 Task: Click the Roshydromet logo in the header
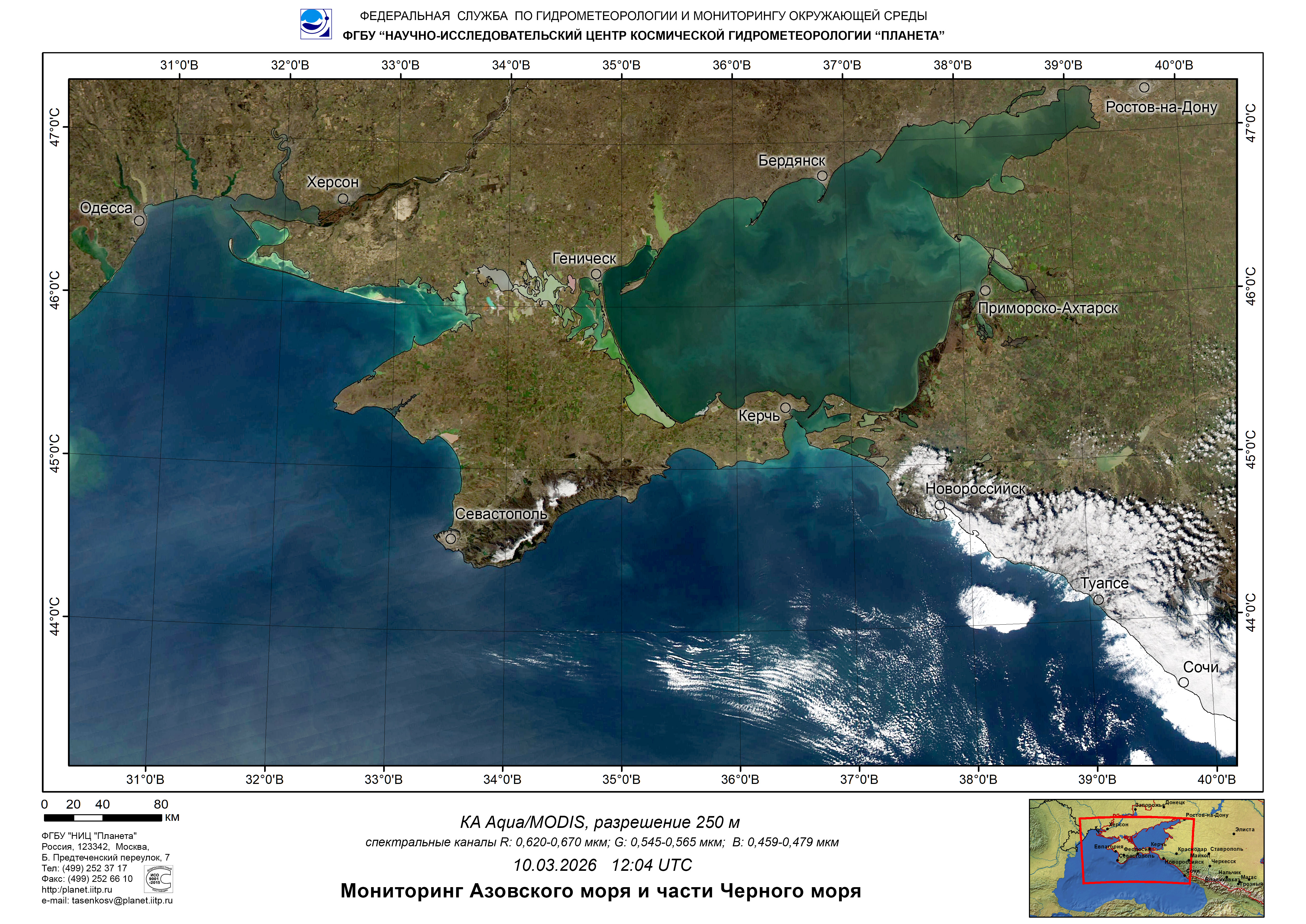[316, 24]
